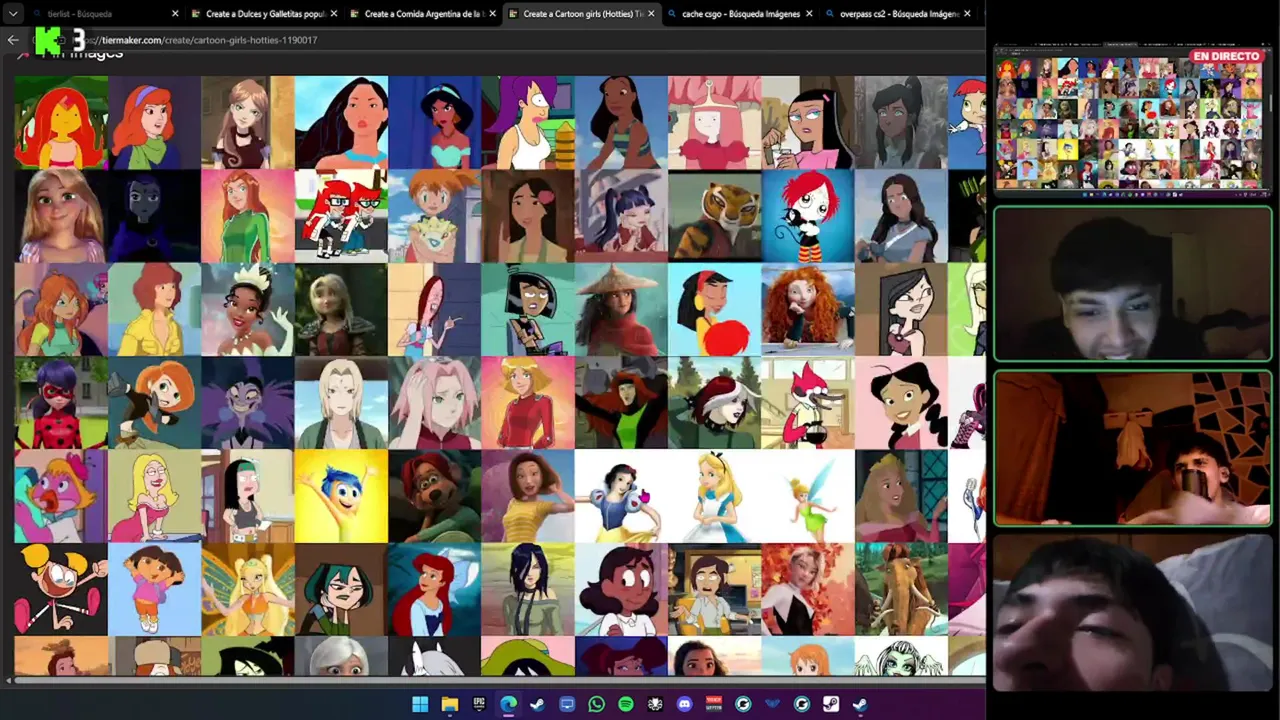Select the Raya with conical hat image

click(x=621, y=310)
